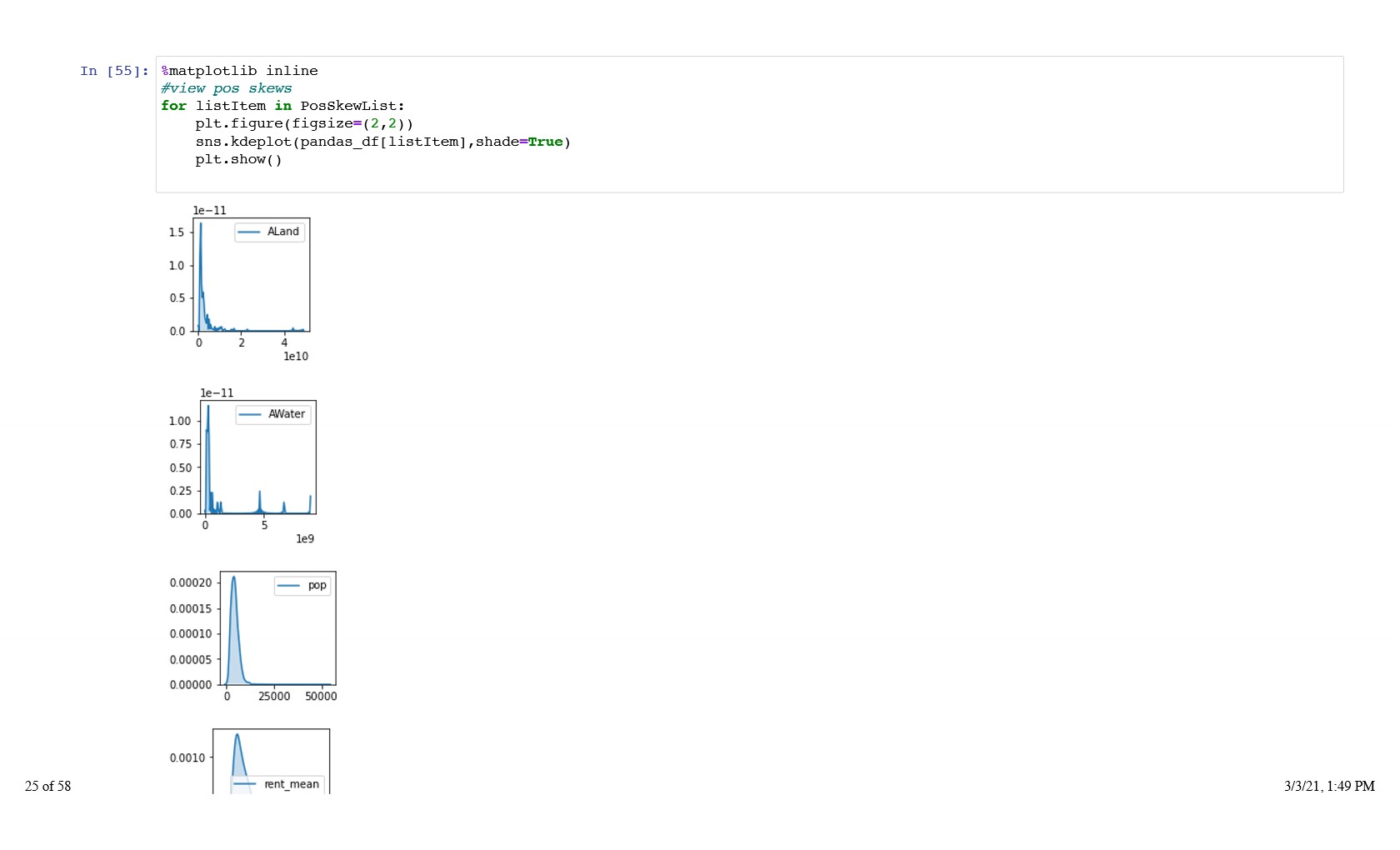Click the AWater density plot peak

tap(207, 408)
